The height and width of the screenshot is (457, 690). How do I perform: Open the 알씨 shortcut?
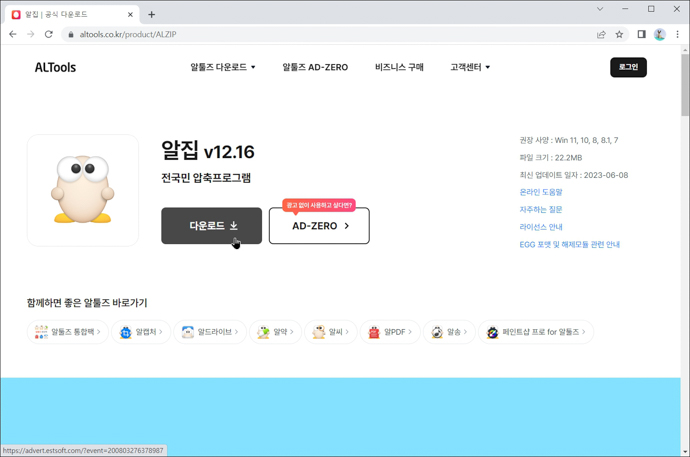pos(331,332)
